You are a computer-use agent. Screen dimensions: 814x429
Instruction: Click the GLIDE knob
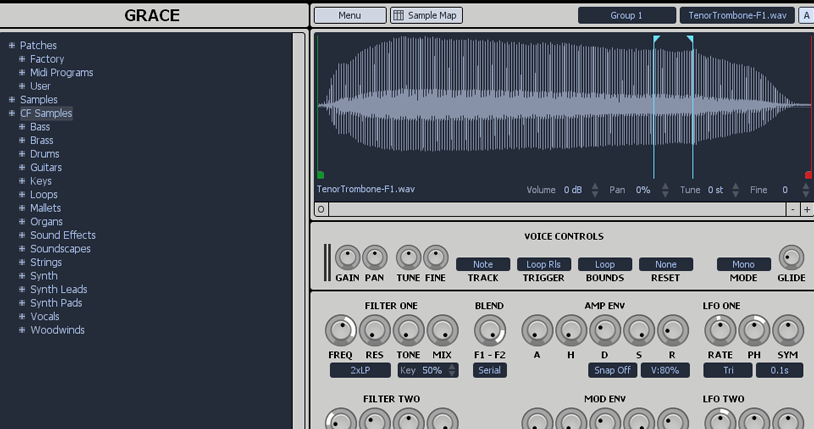tap(791, 258)
